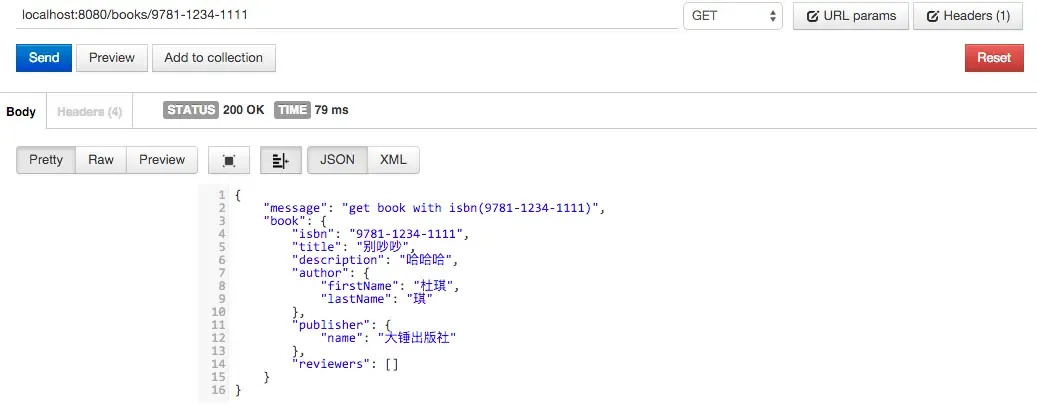The height and width of the screenshot is (405, 1037).
Task: Switch to the response Body tab
Action: point(21,111)
